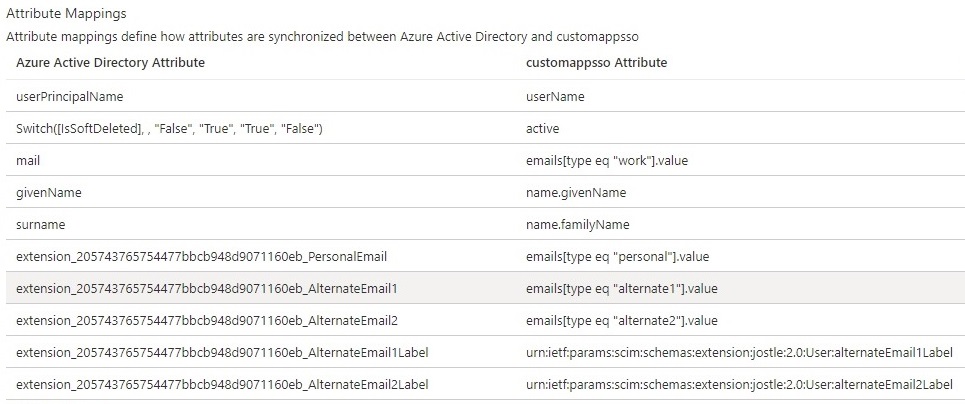The width and height of the screenshot is (965, 404).
Task: Select the active customappsso attribute
Action: pyautogui.click(x=542, y=129)
